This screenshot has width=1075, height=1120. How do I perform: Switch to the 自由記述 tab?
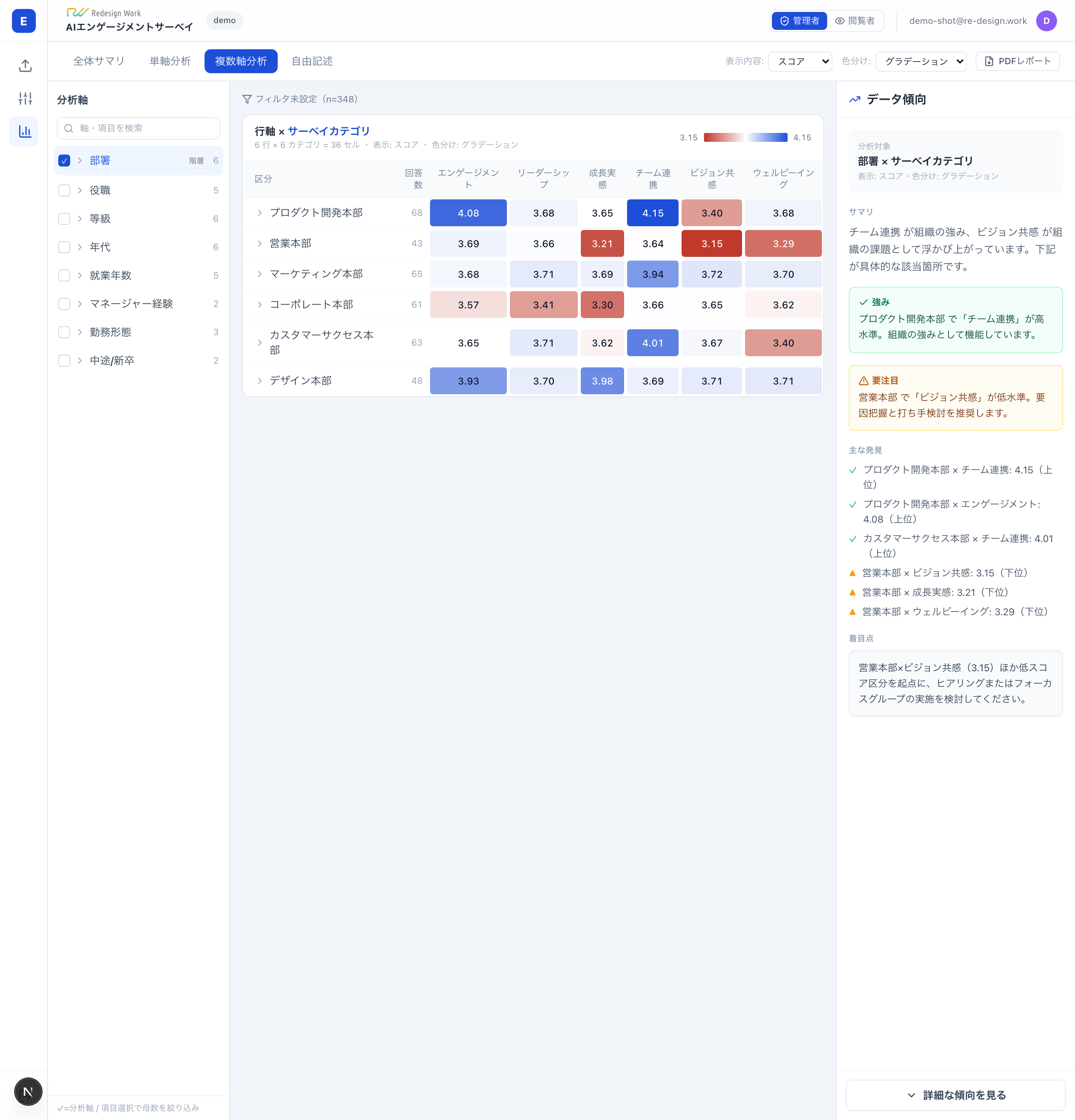click(x=312, y=61)
